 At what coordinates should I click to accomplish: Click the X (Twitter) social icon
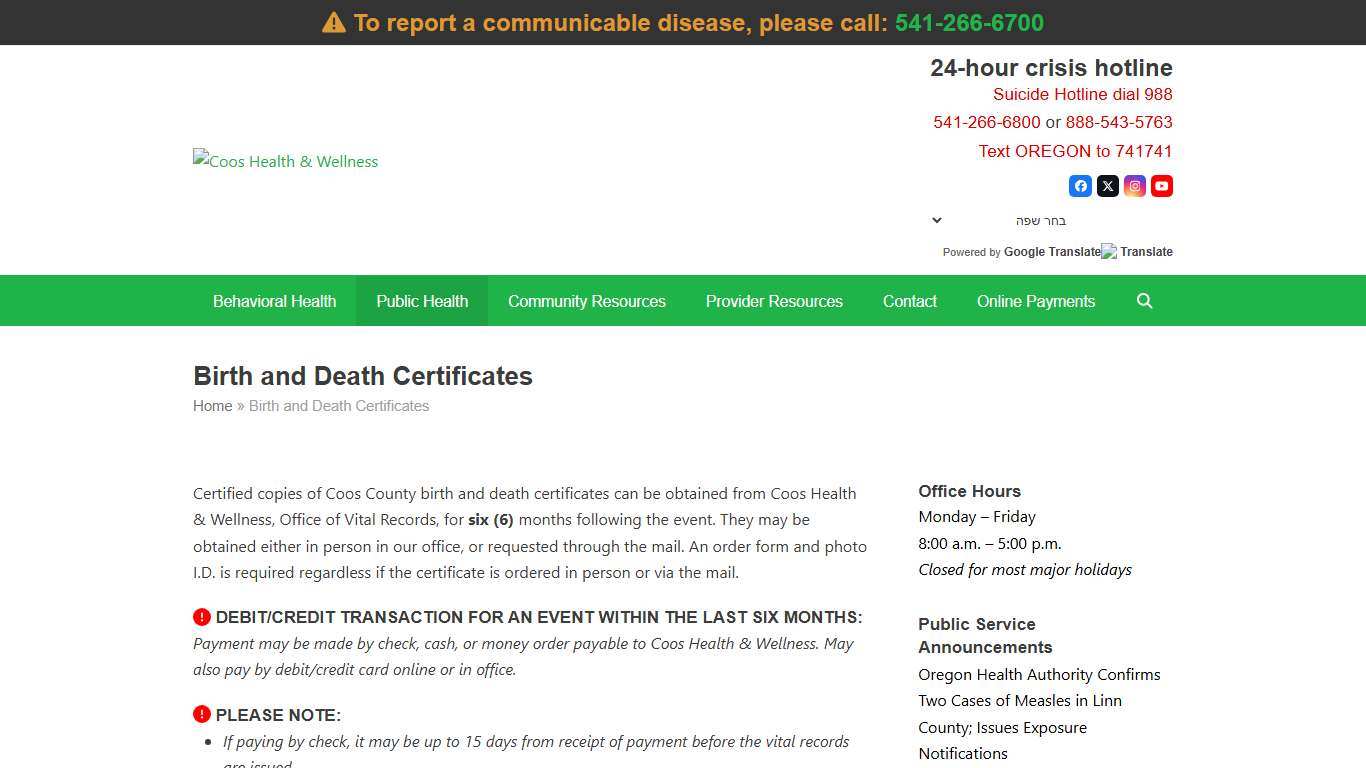point(1107,186)
